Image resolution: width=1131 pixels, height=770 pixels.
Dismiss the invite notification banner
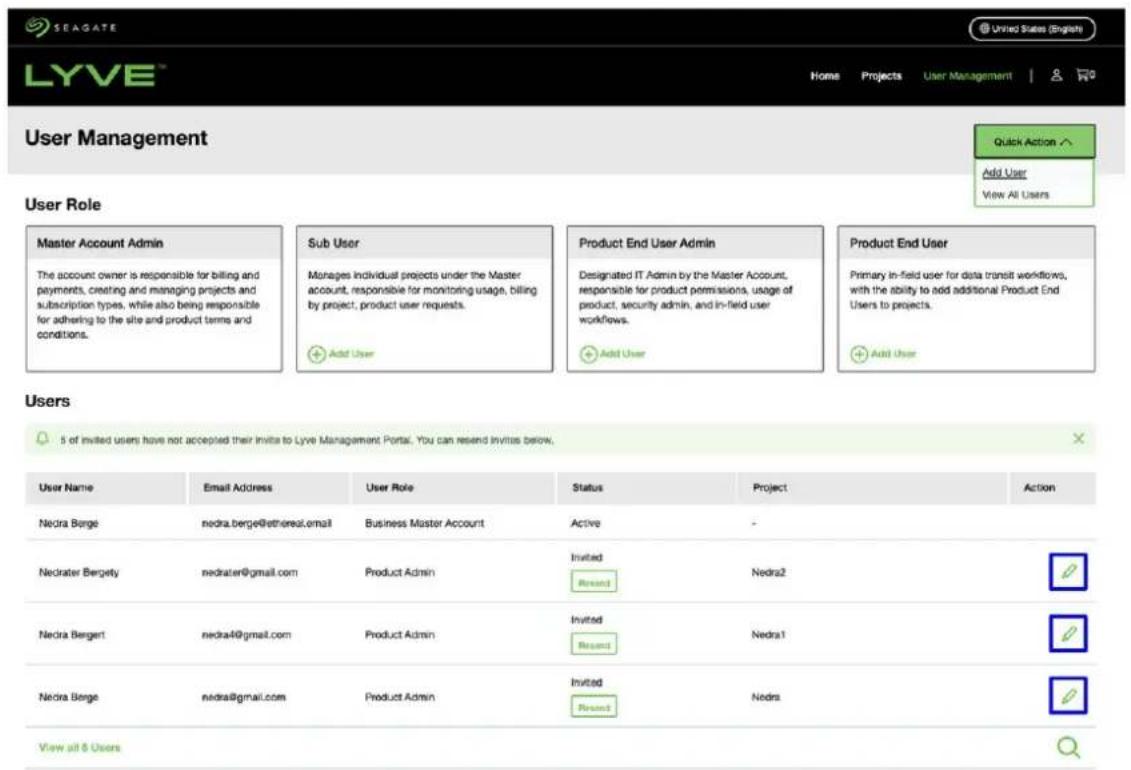tap(1078, 438)
